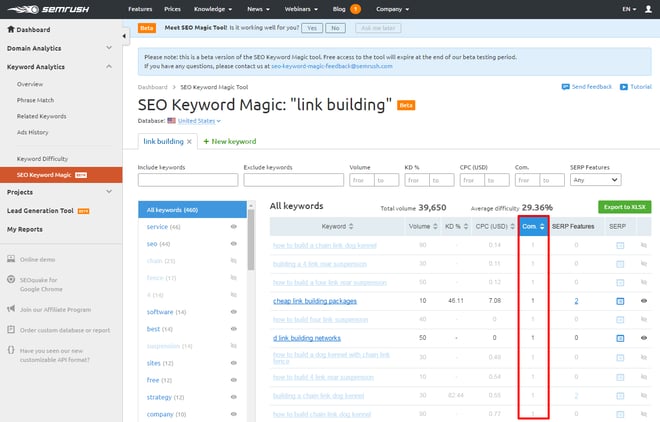The image size is (660, 422).
Task: Open Prices menu item
Action: [173, 9]
